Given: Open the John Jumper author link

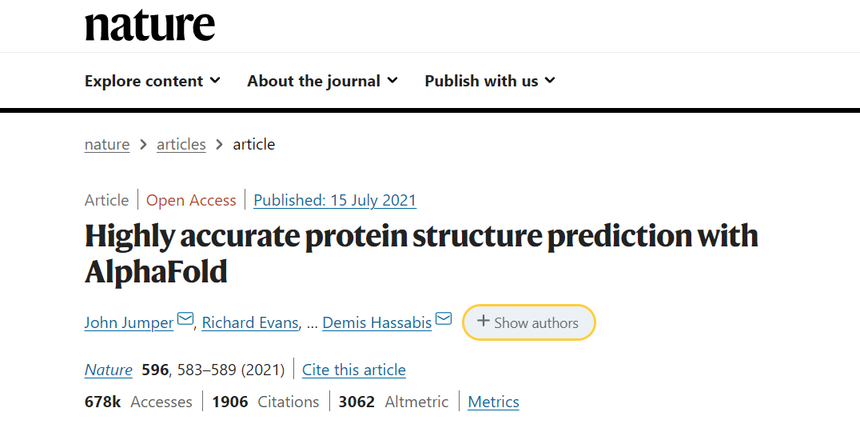Looking at the screenshot, I should (x=129, y=323).
